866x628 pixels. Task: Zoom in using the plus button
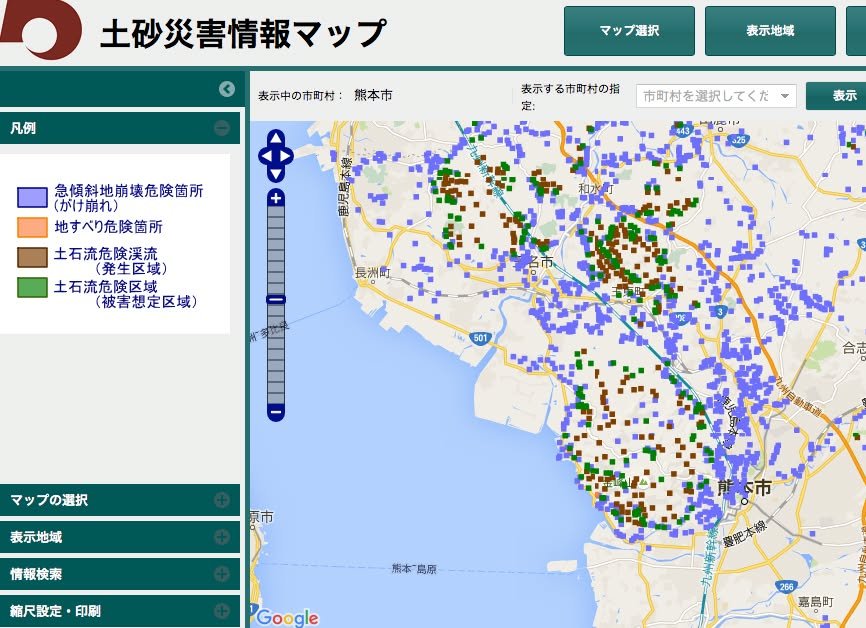click(276, 198)
